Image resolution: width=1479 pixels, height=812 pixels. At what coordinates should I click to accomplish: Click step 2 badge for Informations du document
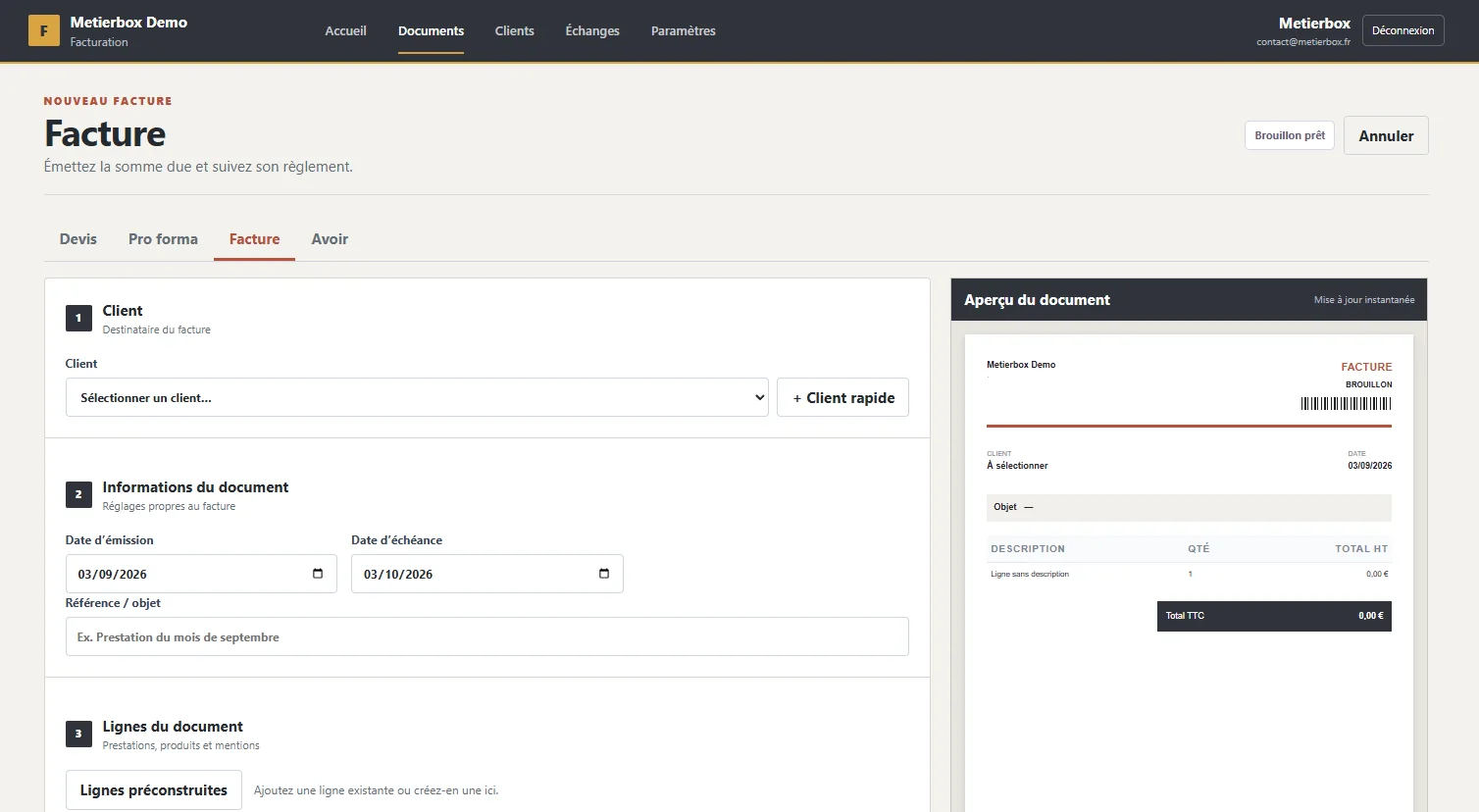tap(78, 494)
